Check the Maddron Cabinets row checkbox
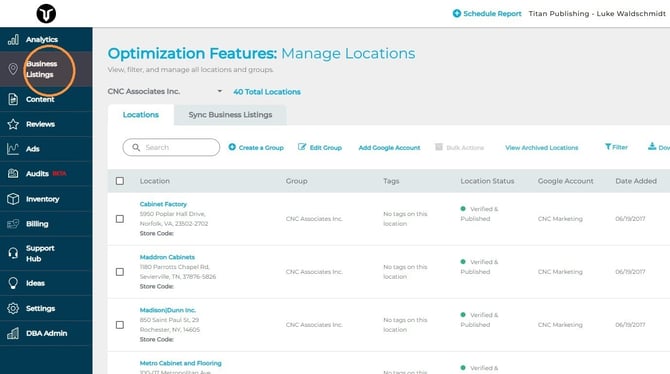The height and width of the screenshot is (374, 670). [120, 272]
